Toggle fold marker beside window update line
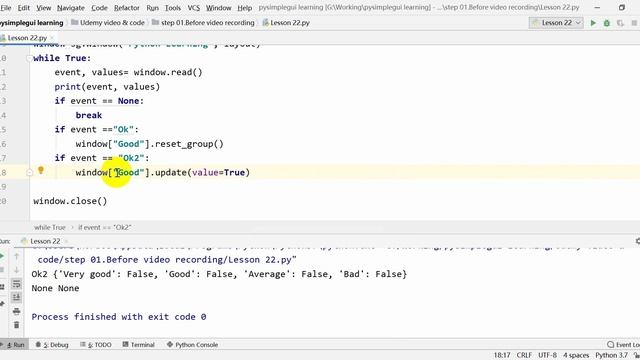 point(29,173)
